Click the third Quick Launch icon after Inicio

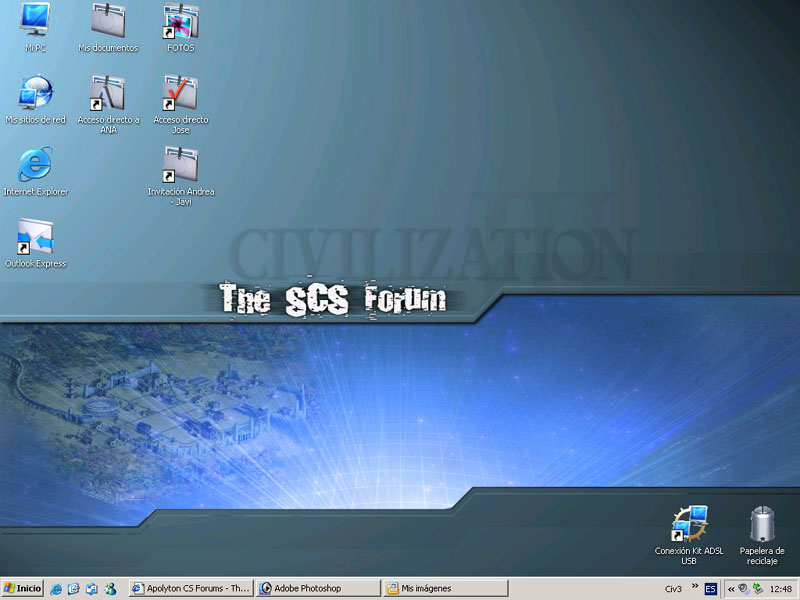(92, 589)
